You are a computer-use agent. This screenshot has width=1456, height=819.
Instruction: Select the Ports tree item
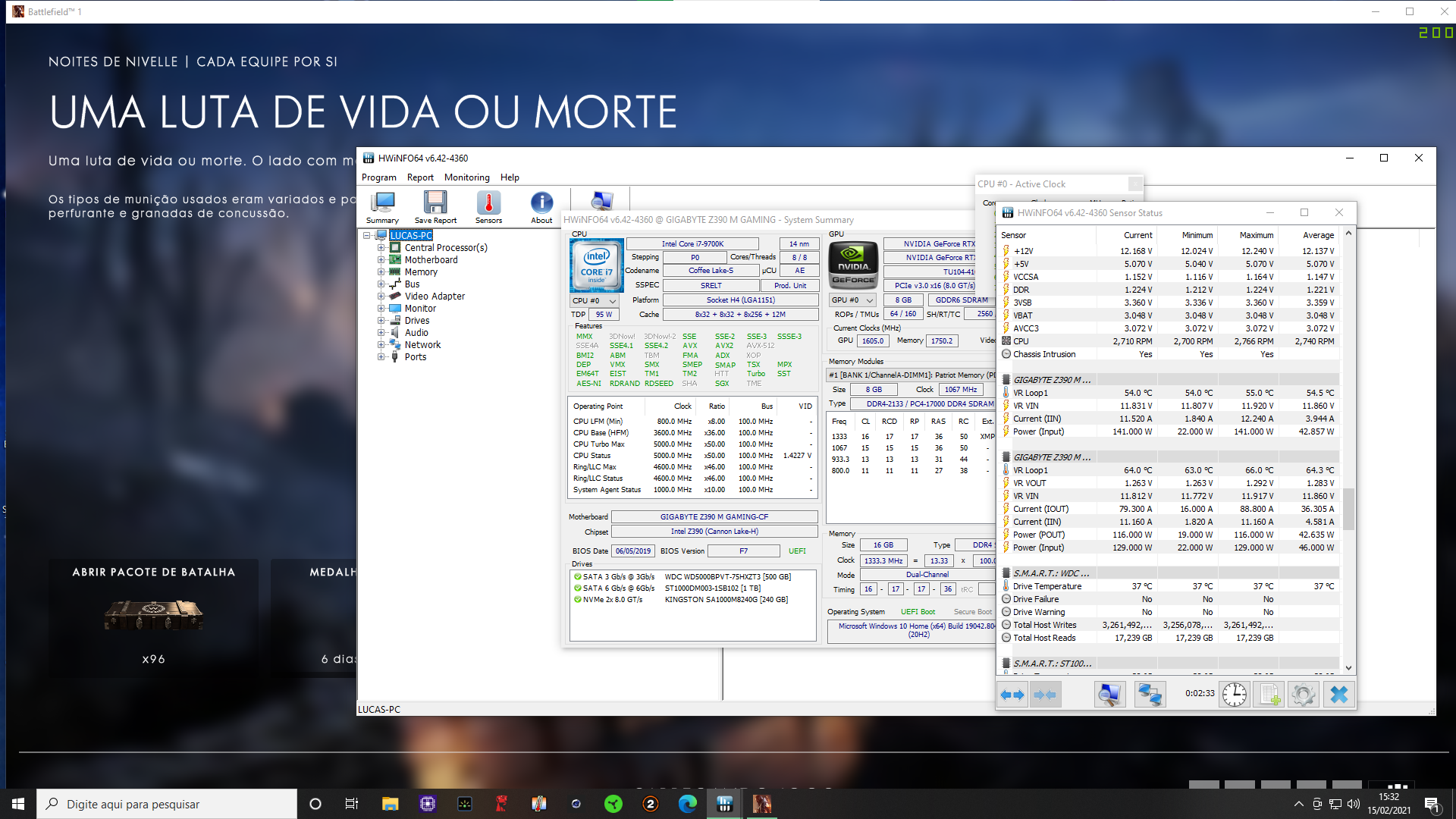416,357
